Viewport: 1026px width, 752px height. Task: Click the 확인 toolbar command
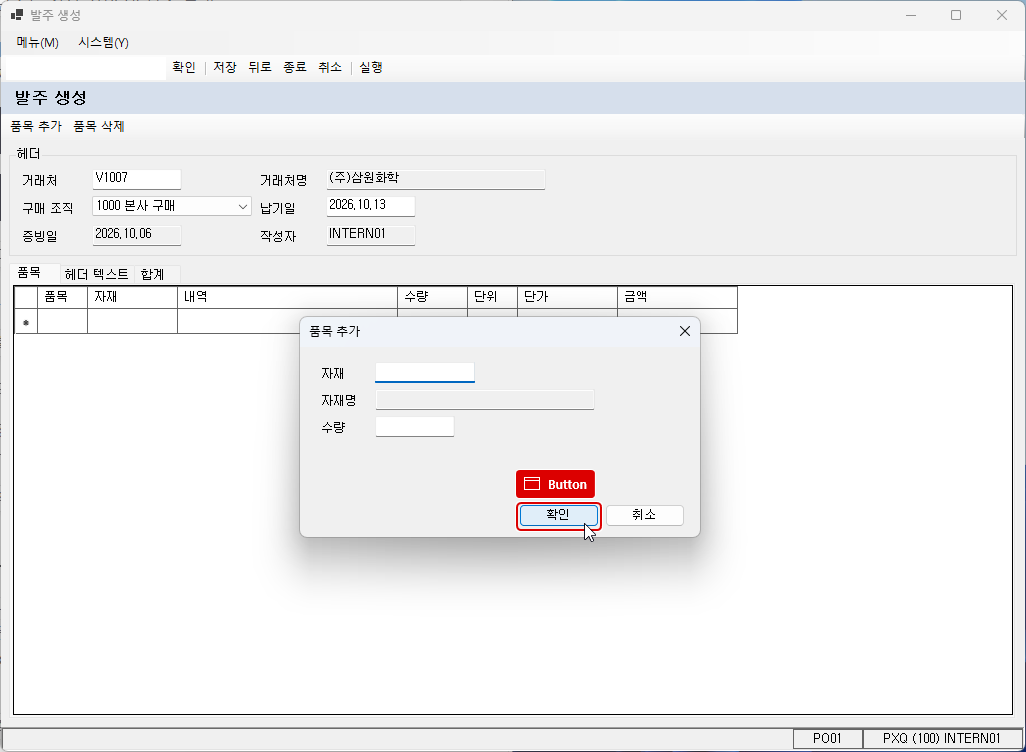[184, 67]
